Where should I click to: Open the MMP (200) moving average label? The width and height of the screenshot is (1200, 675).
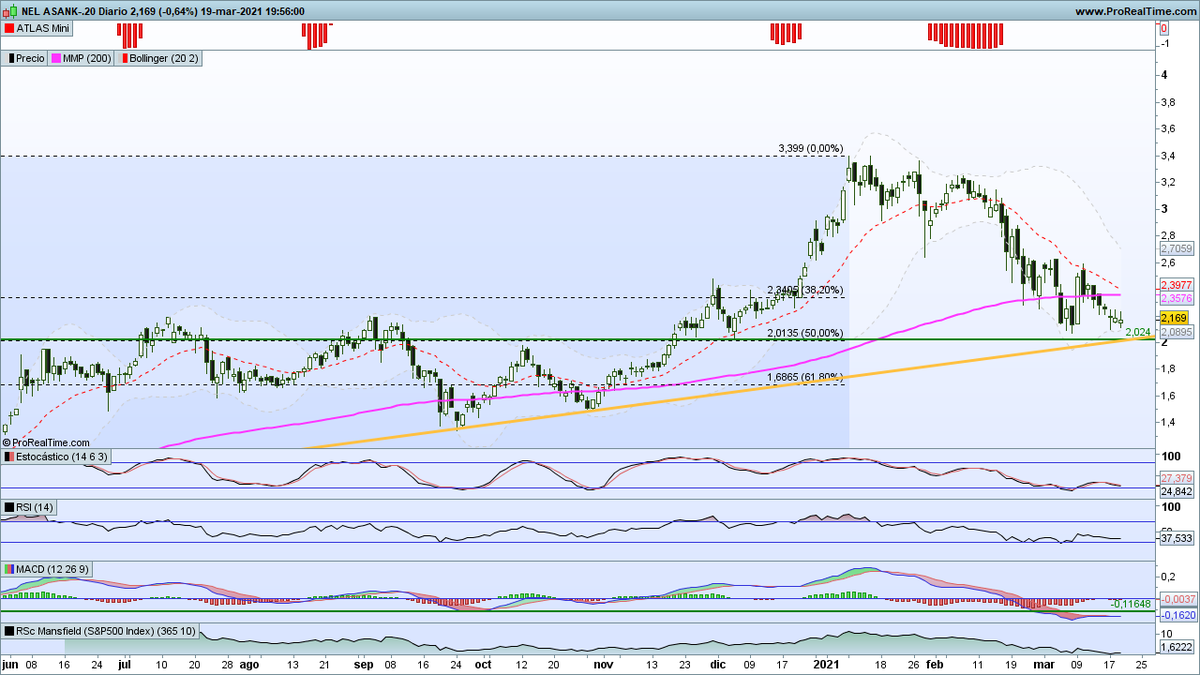coord(87,59)
